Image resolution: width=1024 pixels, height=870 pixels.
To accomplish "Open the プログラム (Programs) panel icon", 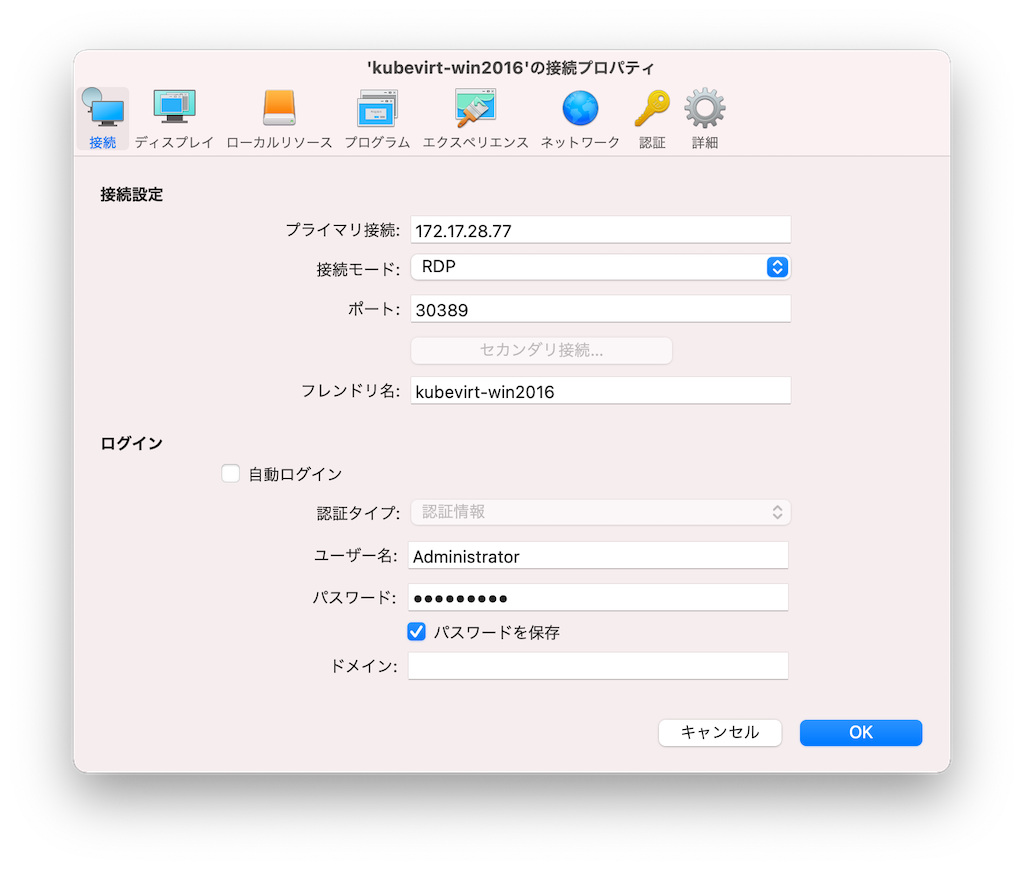I will pyautogui.click(x=377, y=115).
